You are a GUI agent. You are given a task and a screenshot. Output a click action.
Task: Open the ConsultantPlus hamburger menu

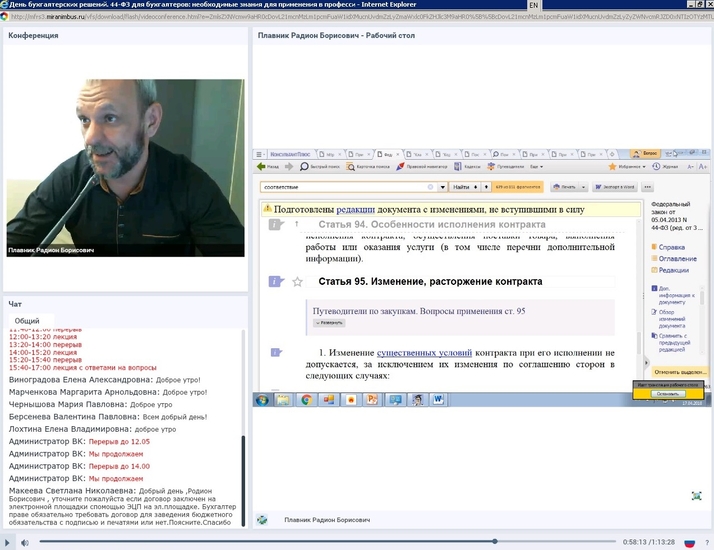coord(260,154)
